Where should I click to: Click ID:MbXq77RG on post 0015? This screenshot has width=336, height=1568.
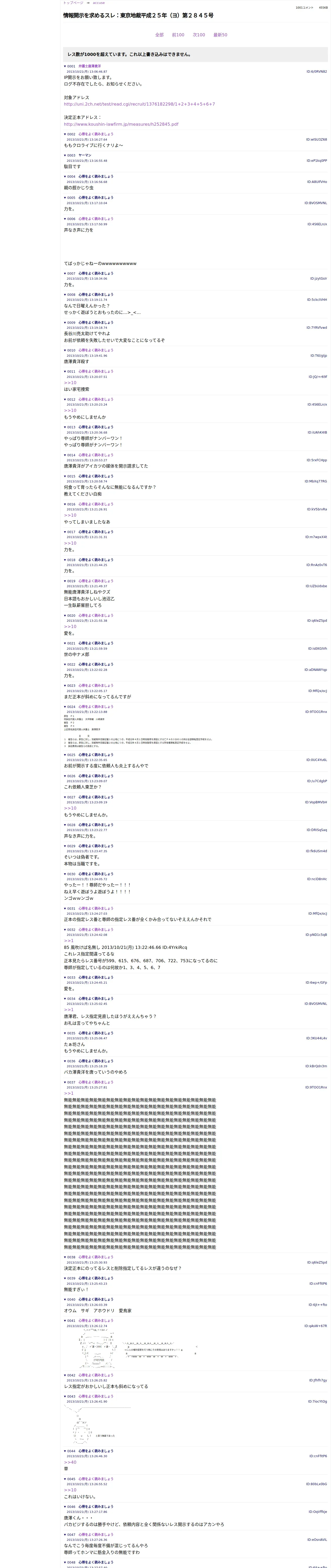(316, 481)
